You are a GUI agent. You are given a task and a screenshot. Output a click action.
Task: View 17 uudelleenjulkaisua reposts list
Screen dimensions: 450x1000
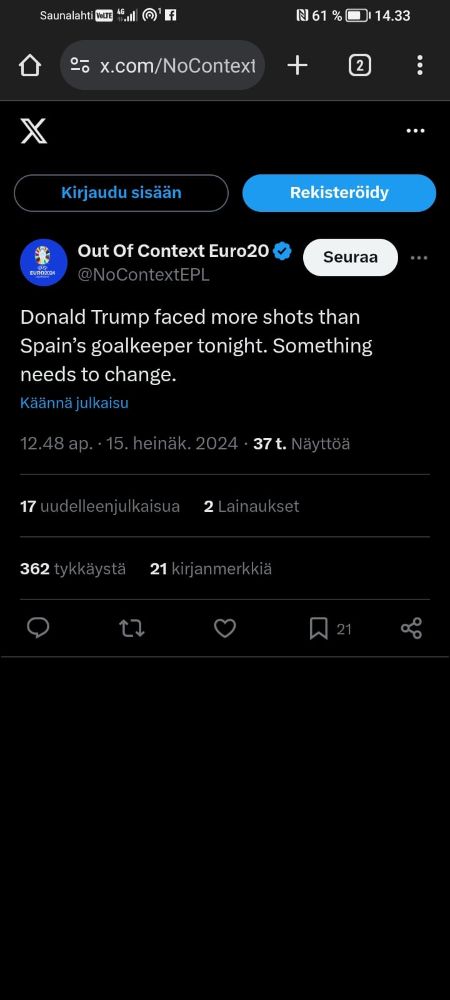pyautogui.click(x=100, y=506)
